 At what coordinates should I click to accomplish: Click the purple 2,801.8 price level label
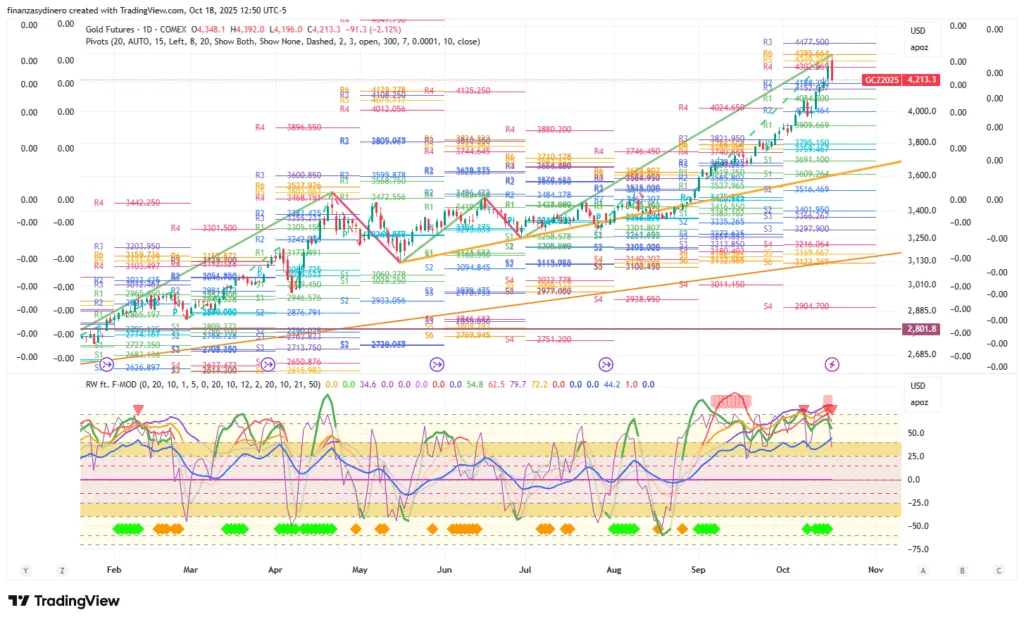920,328
